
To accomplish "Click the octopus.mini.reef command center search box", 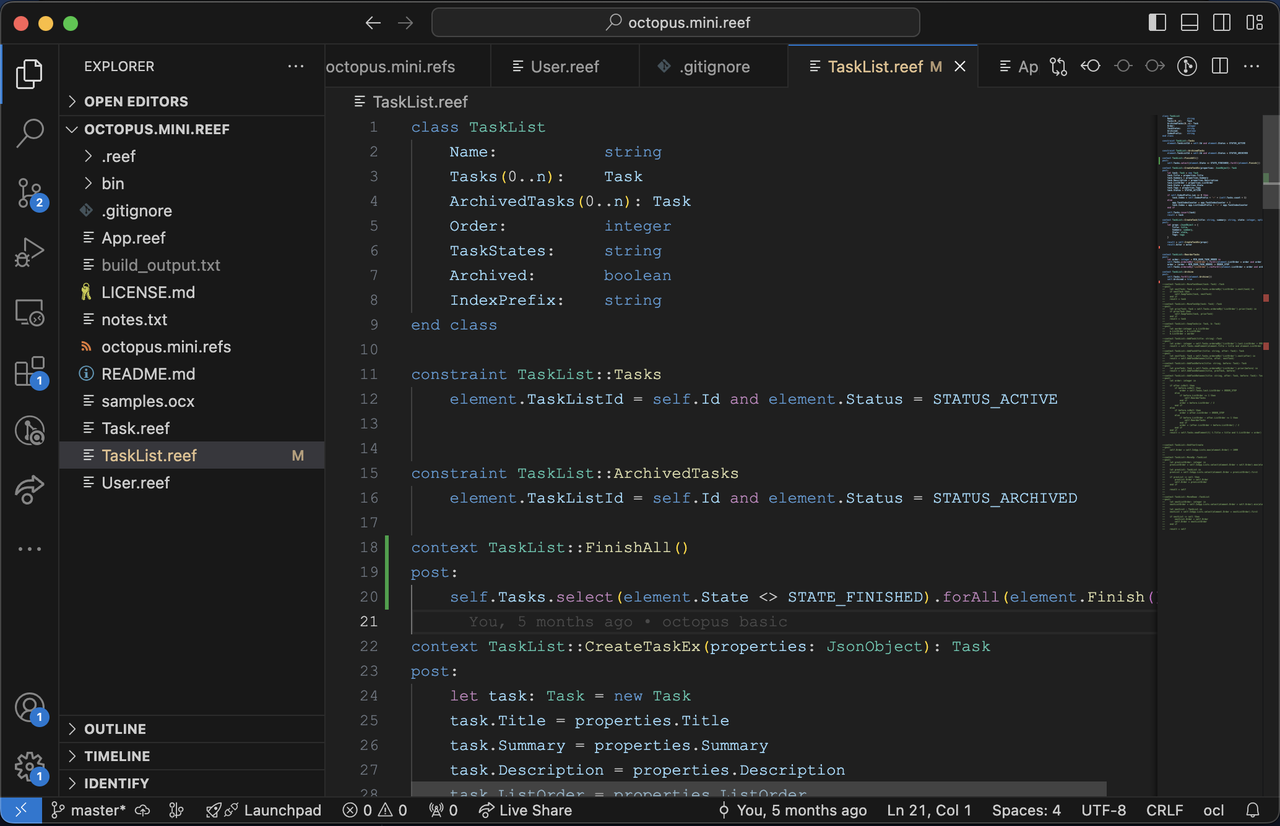I will (676, 22).
